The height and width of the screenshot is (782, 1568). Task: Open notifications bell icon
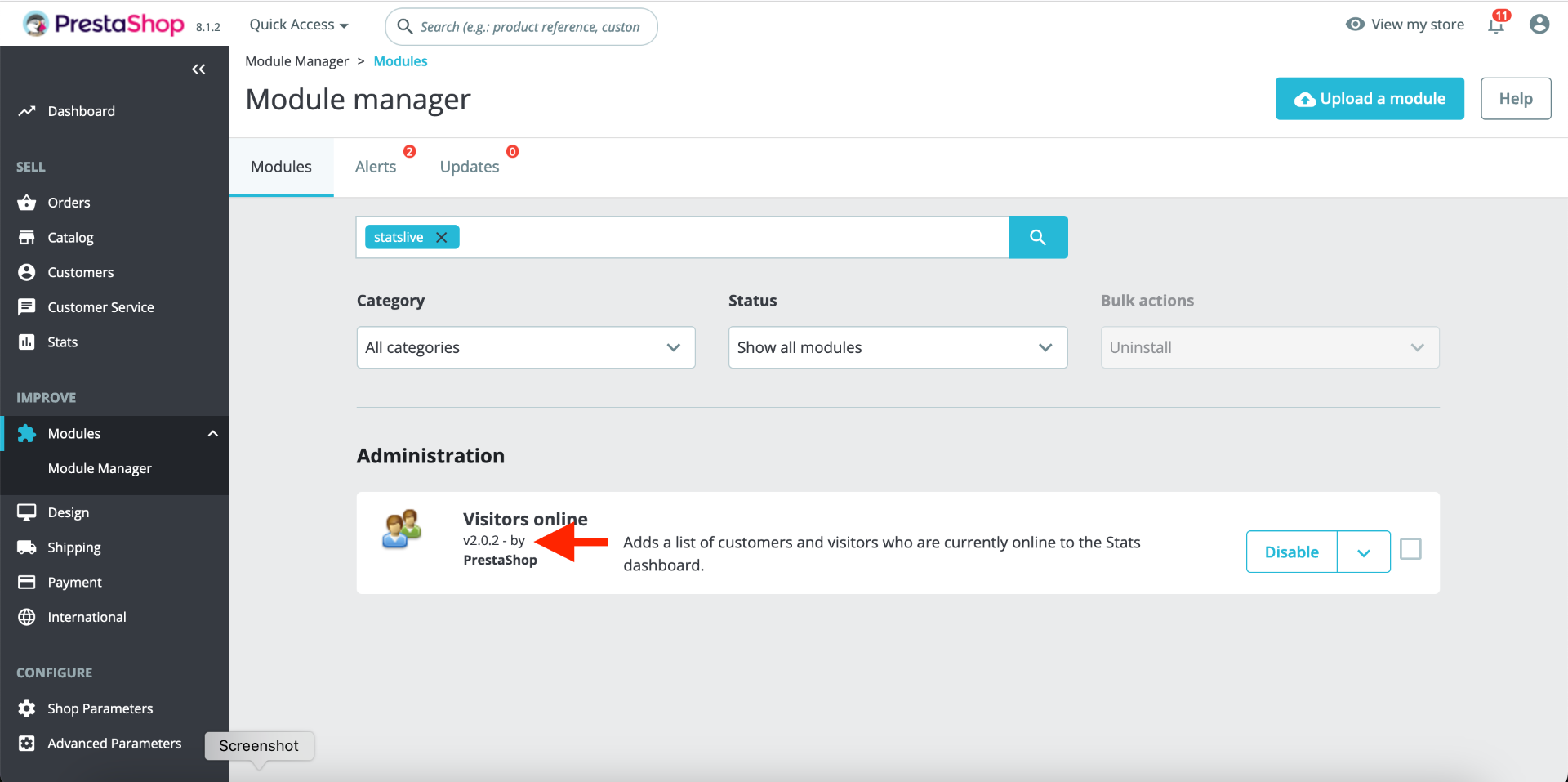[1496, 25]
